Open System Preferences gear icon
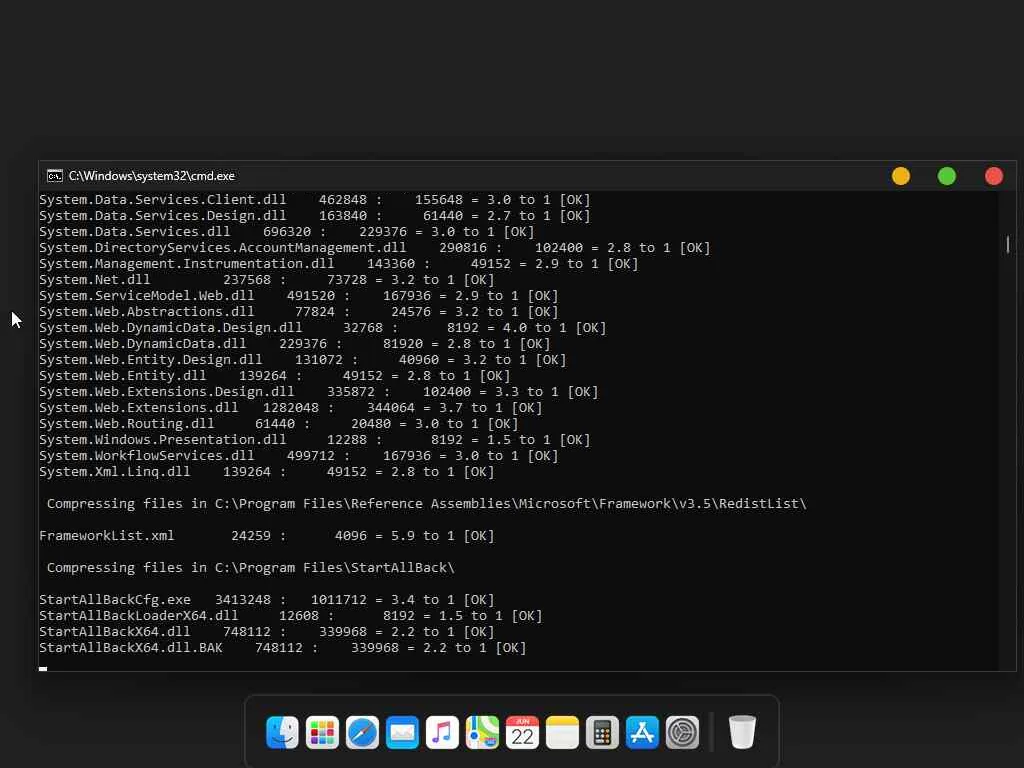 (682, 732)
